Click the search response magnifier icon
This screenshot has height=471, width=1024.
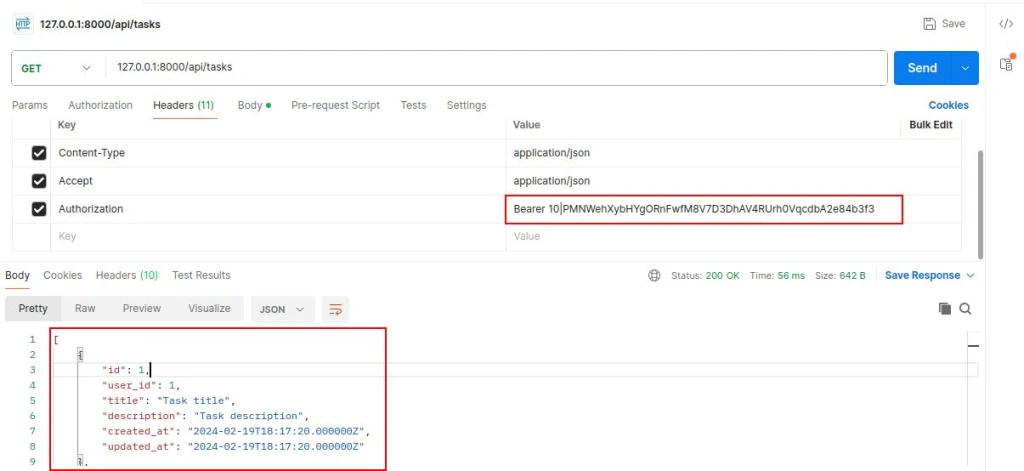(x=965, y=309)
